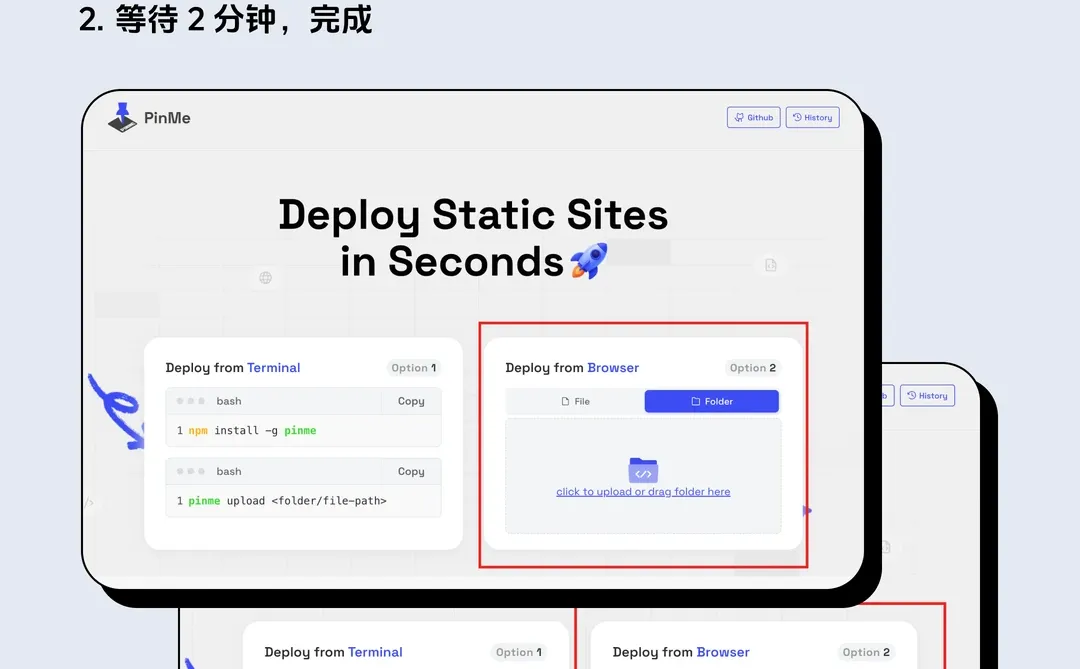The width and height of the screenshot is (1080, 669).
Task: Click the code-folder upload icon in the dropzone
Action: (642, 469)
